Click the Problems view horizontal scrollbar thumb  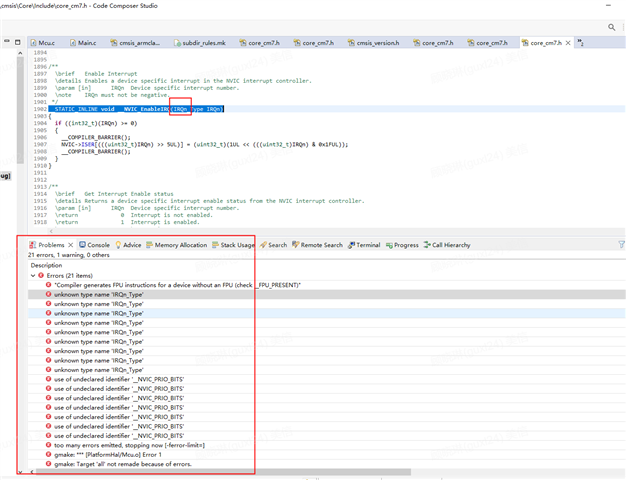coord(223,472)
